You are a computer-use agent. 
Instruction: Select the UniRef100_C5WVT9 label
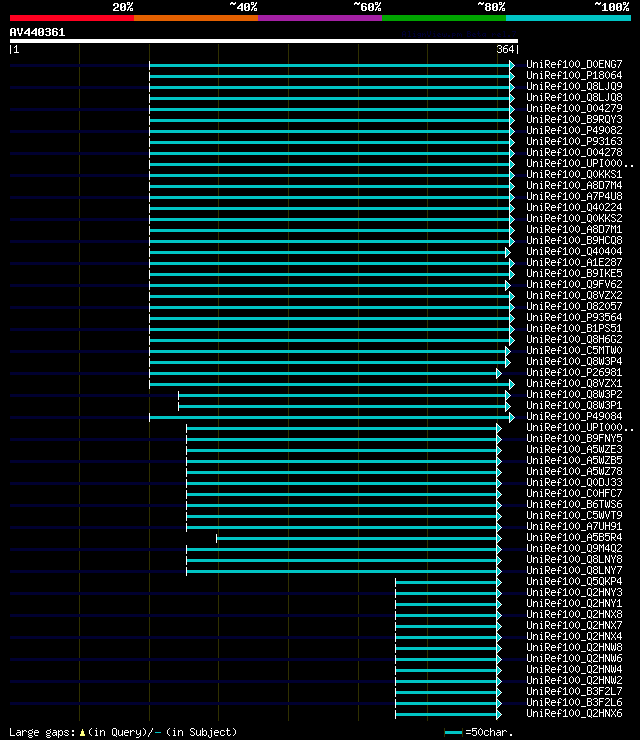coord(574,515)
